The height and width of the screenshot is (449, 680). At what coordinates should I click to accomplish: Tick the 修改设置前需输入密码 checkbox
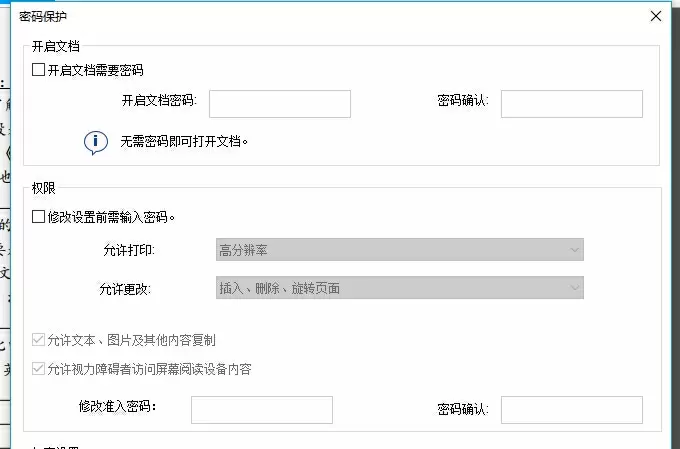coord(39,217)
